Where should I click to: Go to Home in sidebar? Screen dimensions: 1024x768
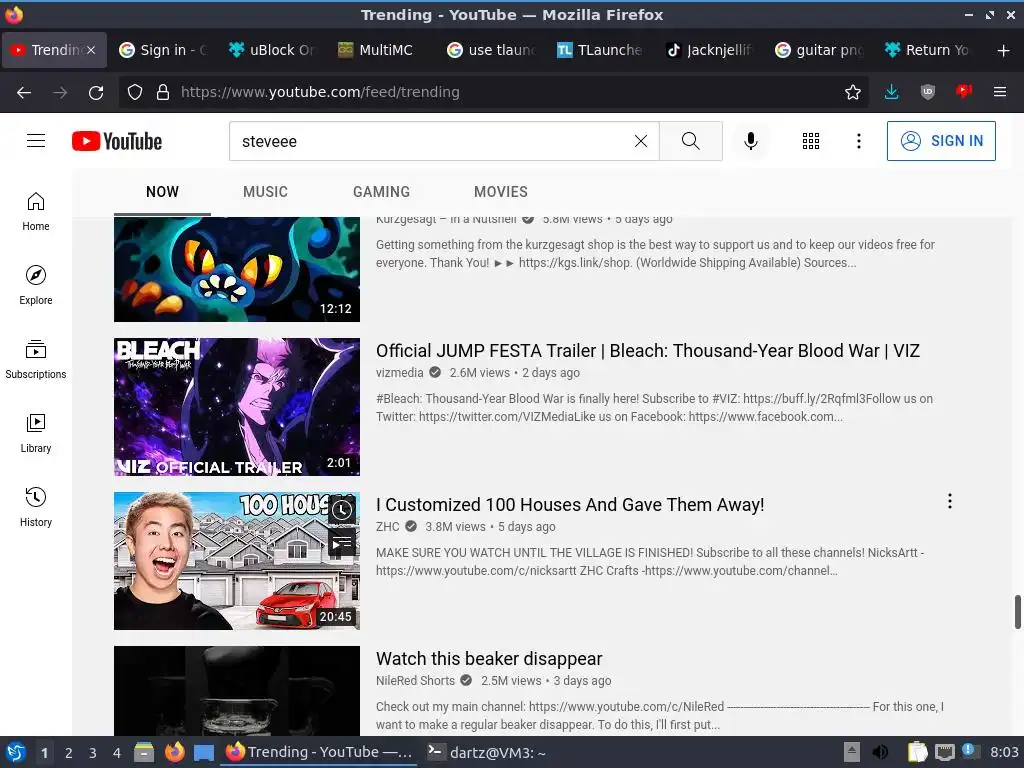pyautogui.click(x=36, y=212)
